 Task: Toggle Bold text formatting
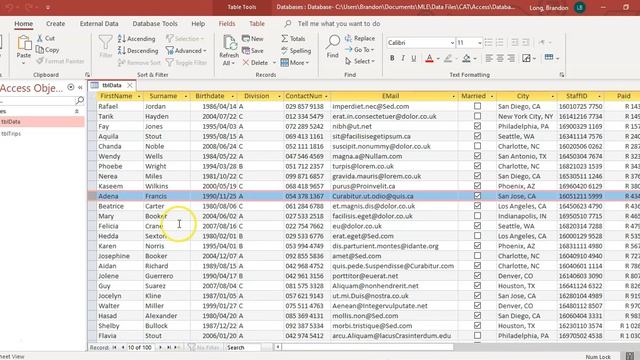(392, 58)
